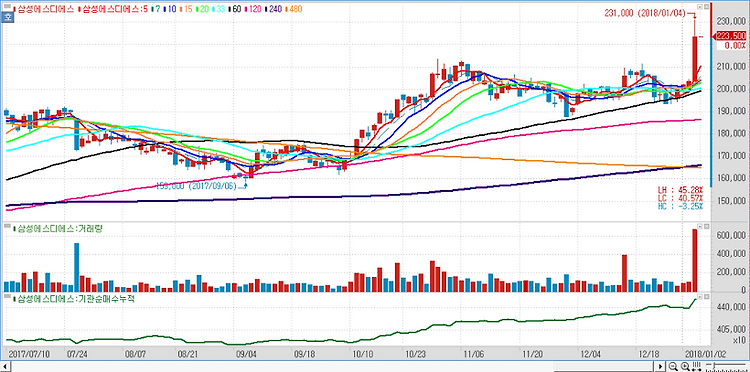Click the blue 호 button
The image size is (750, 372).
8,17
